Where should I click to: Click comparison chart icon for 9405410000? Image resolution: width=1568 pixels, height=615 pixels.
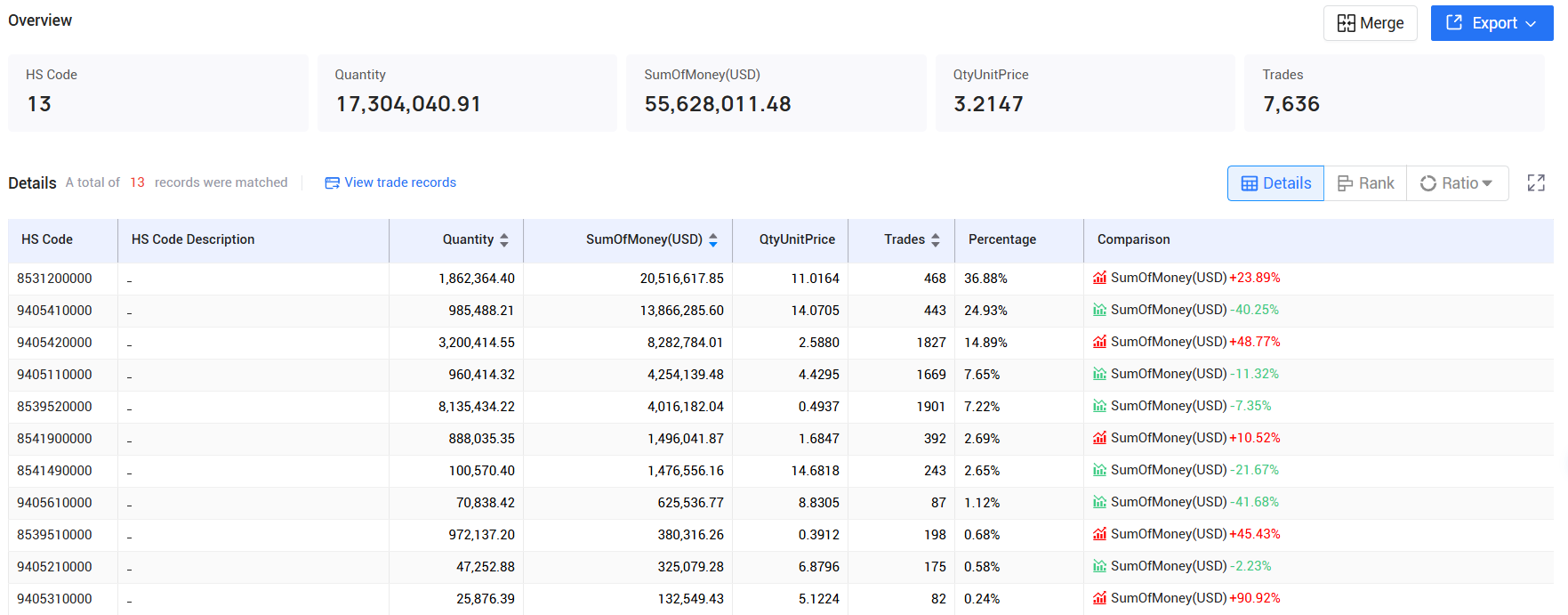pyautogui.click(x=1100, y=310)
